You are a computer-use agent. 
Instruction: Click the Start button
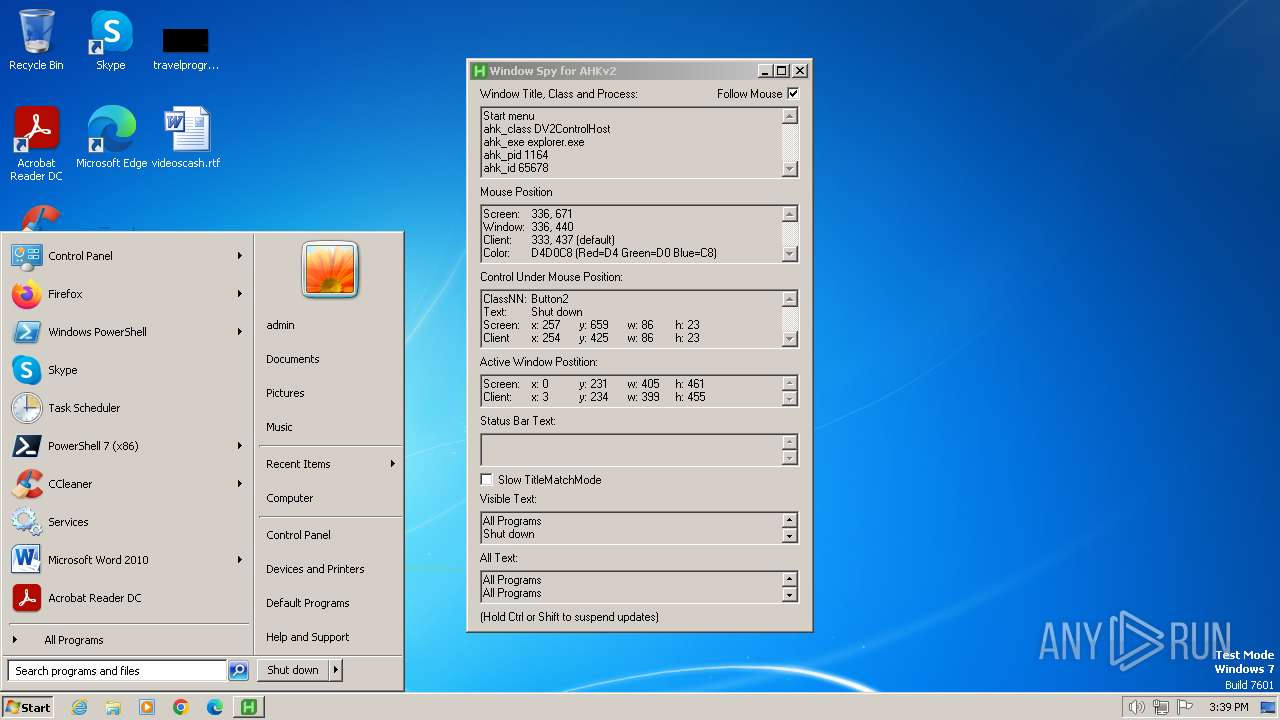28,707
